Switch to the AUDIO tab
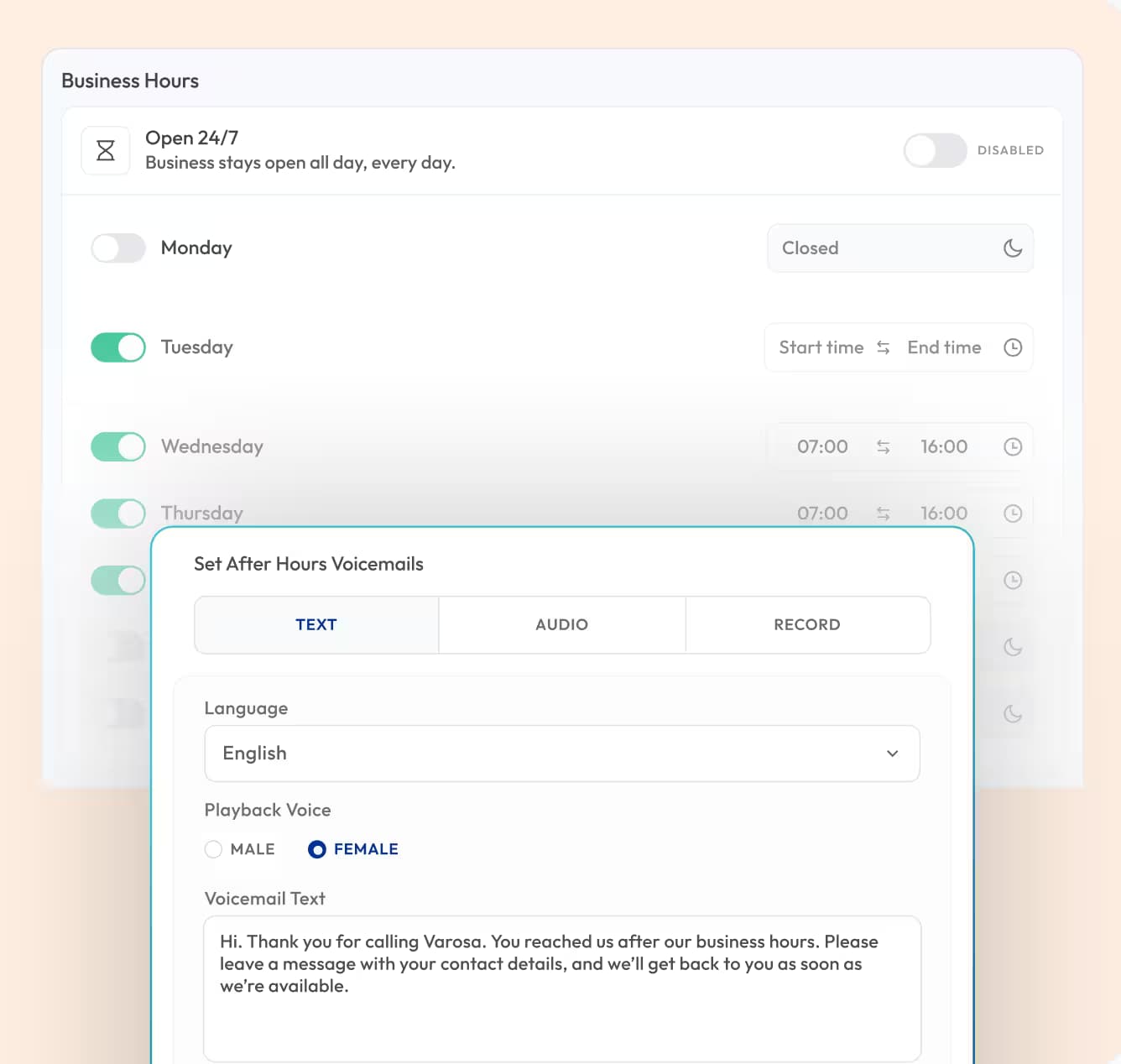 [x=562, y=625]
